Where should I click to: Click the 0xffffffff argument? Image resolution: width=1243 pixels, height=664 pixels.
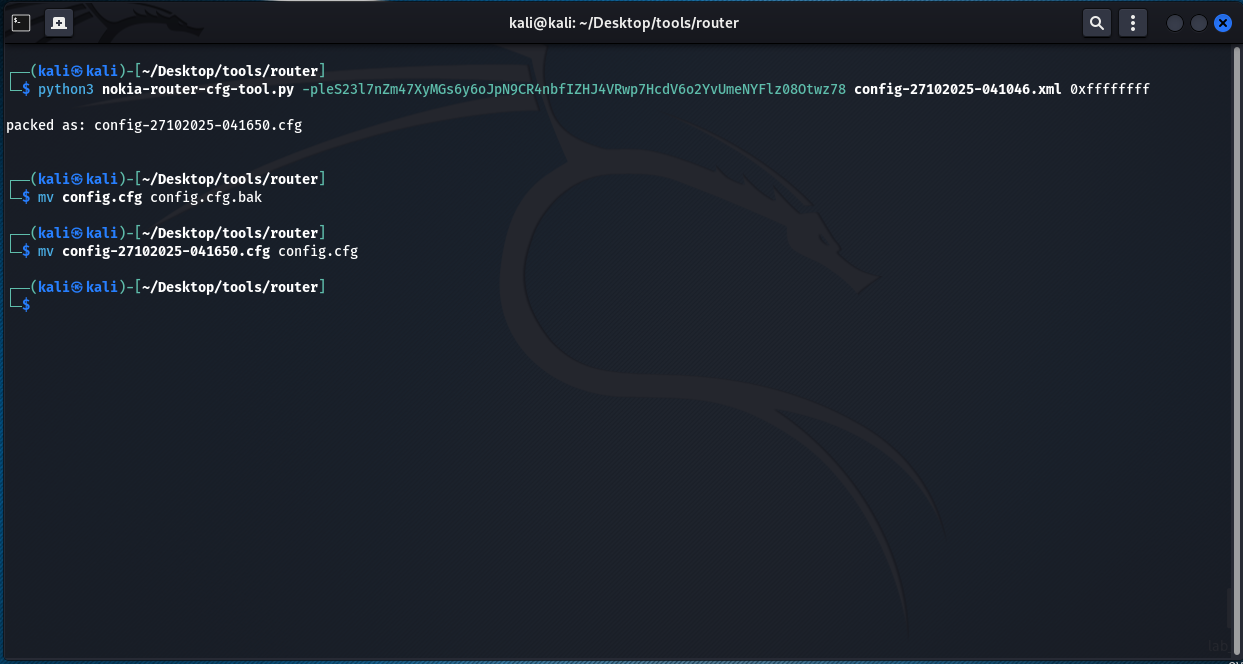(1110, 89)
